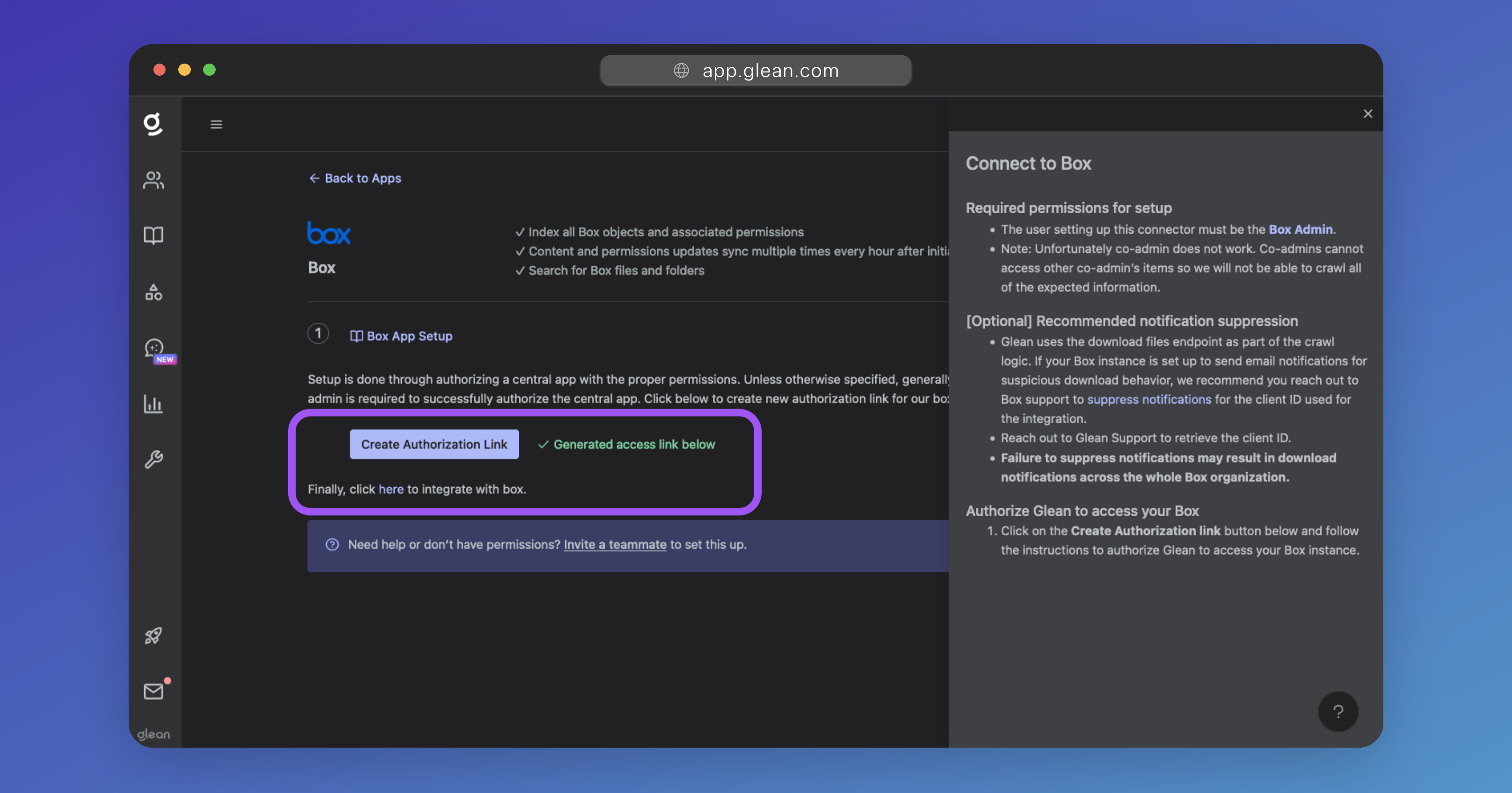
Task: Click the 'here' link to integrate with Box
Action: pyautogui.click(x=391, y=489)
